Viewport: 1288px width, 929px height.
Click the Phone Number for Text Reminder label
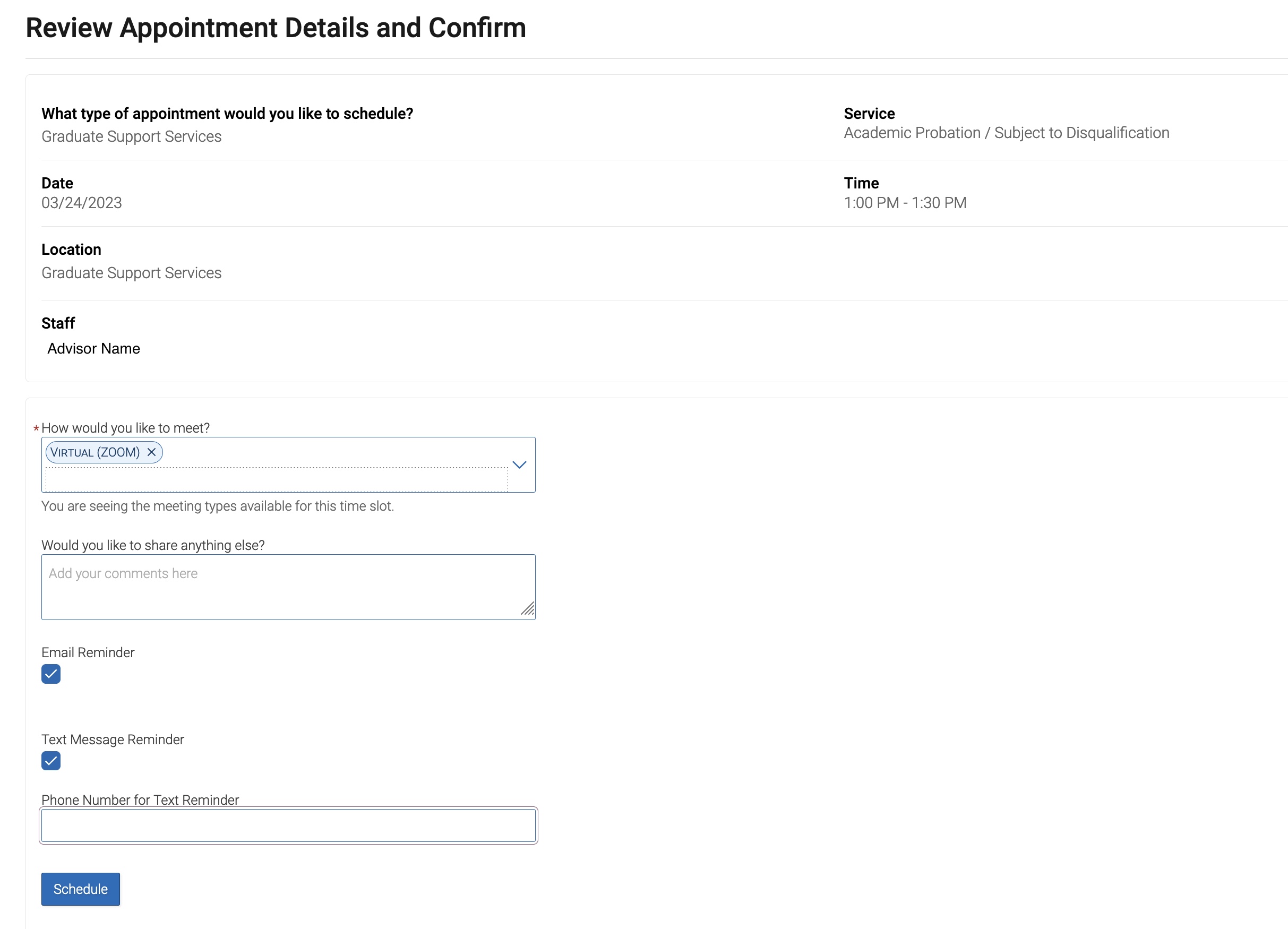(140, 799)
